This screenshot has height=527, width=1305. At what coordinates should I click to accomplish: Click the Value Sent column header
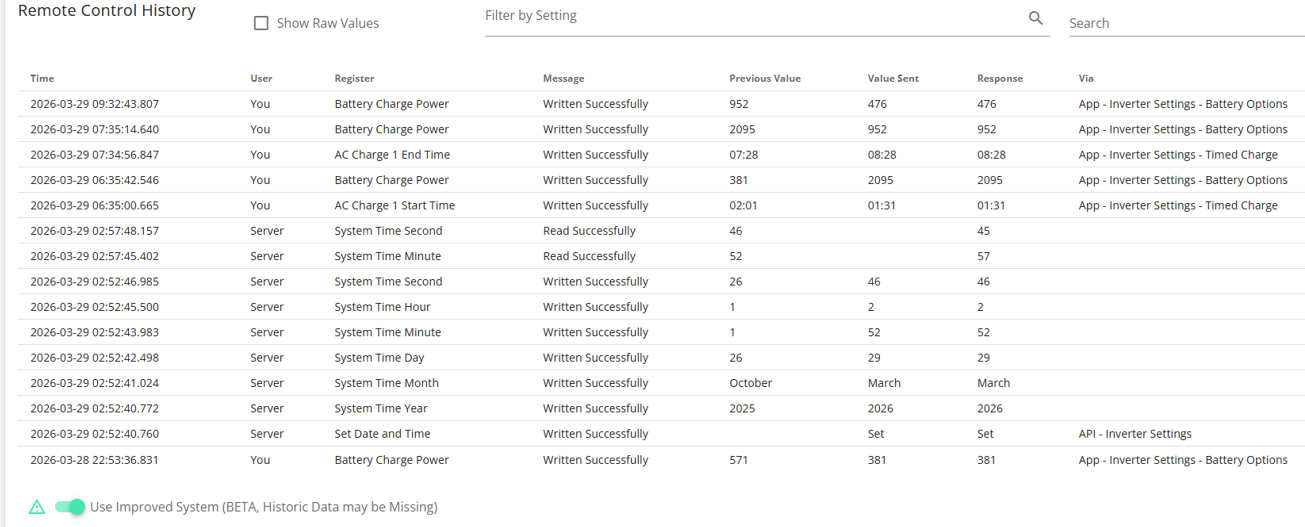click(893, 78)
